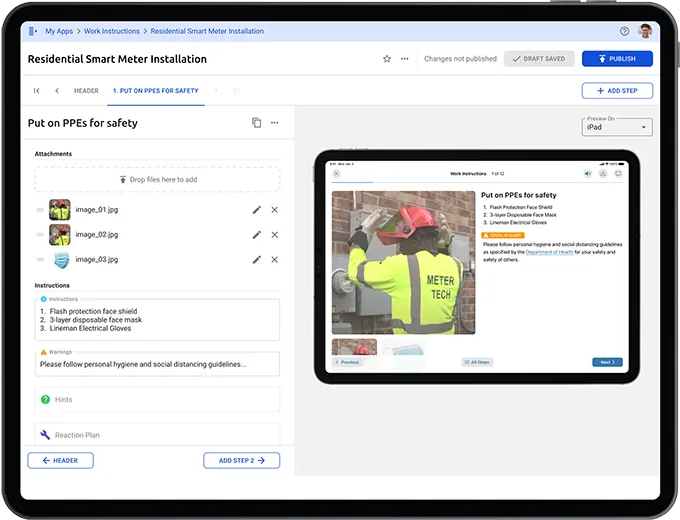
Task: Remove image_01.jpg attachment
Action: (x=275, y=210)
